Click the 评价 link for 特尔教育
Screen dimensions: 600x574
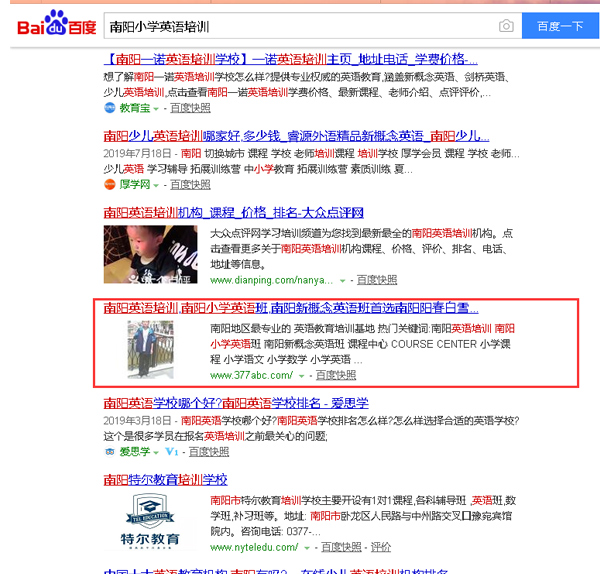[x=381, y=547]
